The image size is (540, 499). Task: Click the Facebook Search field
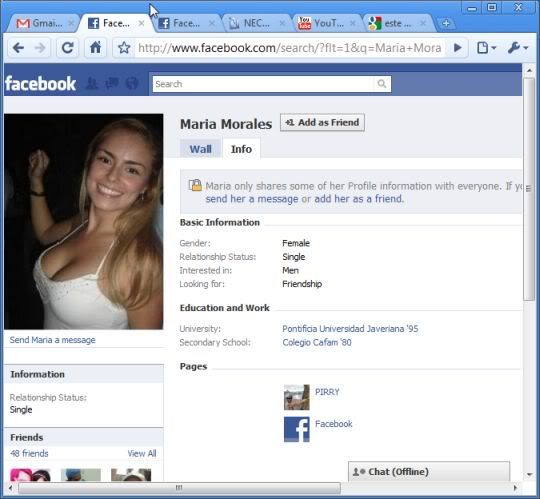(263, 84)
